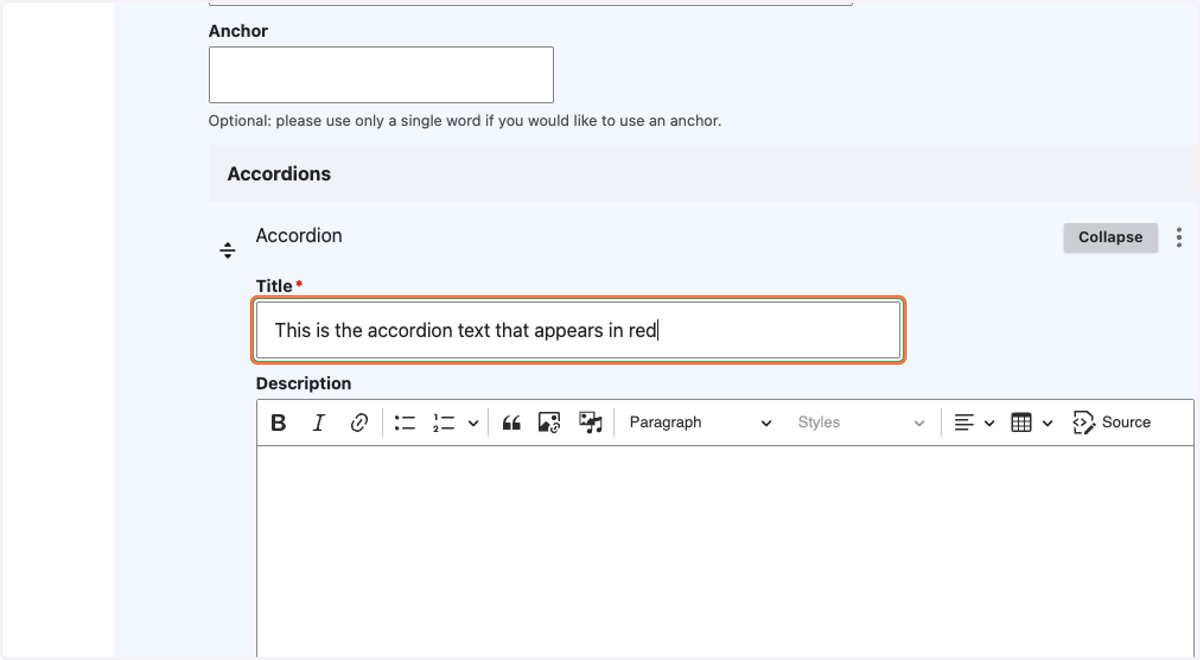Insert a block quote
Screen dimensions: 1200x660
click(511, 423)
